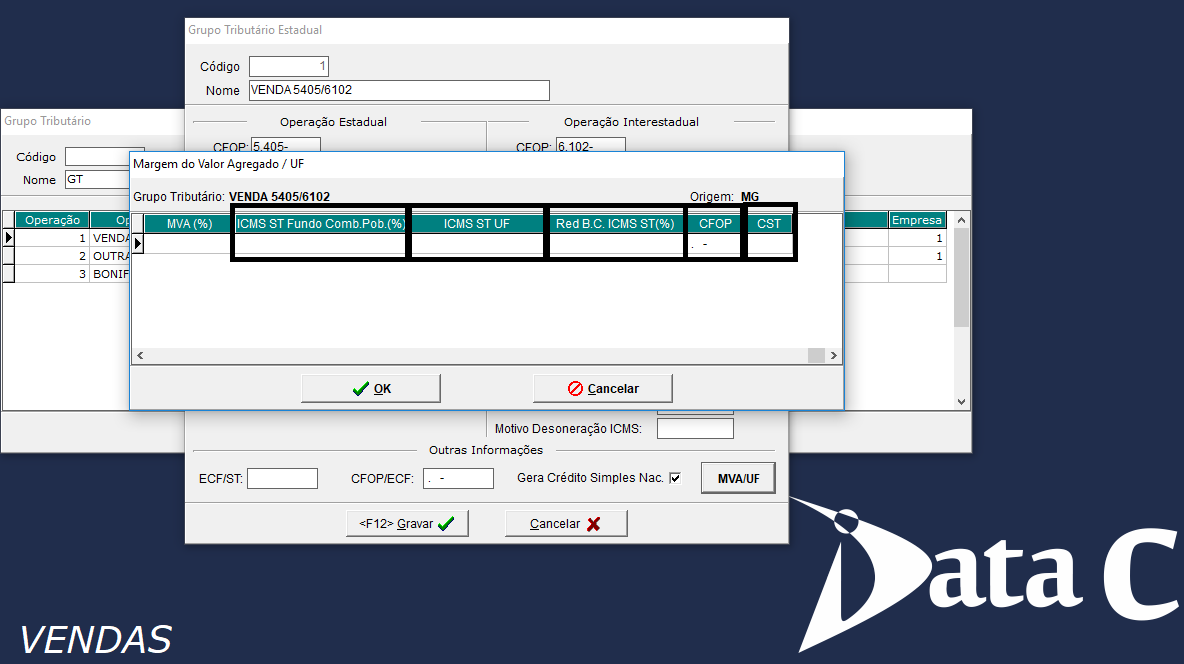Click the Motivo Desoneração ICMS field
The width and height of the screenshot is (1184, 664).
click(695, 428)
